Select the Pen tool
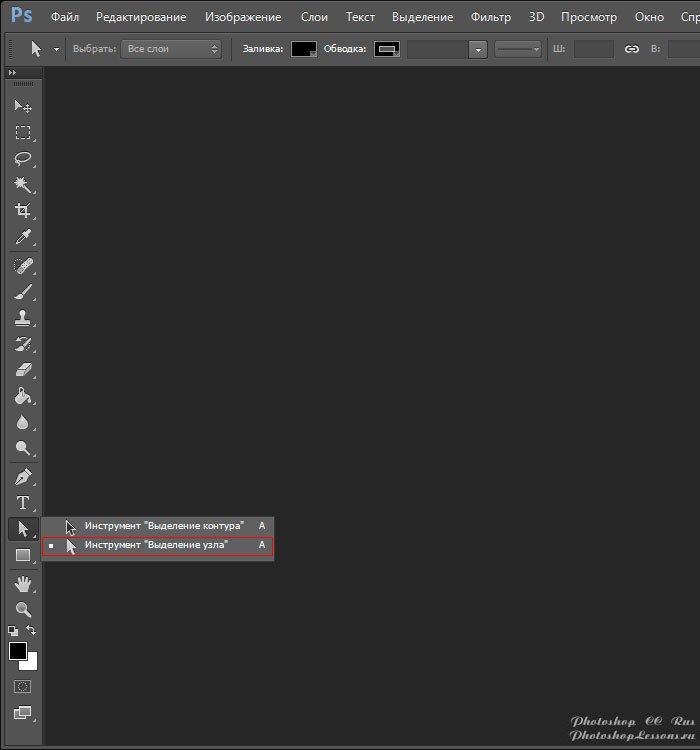Screen dimensions: 700x750 22,476
